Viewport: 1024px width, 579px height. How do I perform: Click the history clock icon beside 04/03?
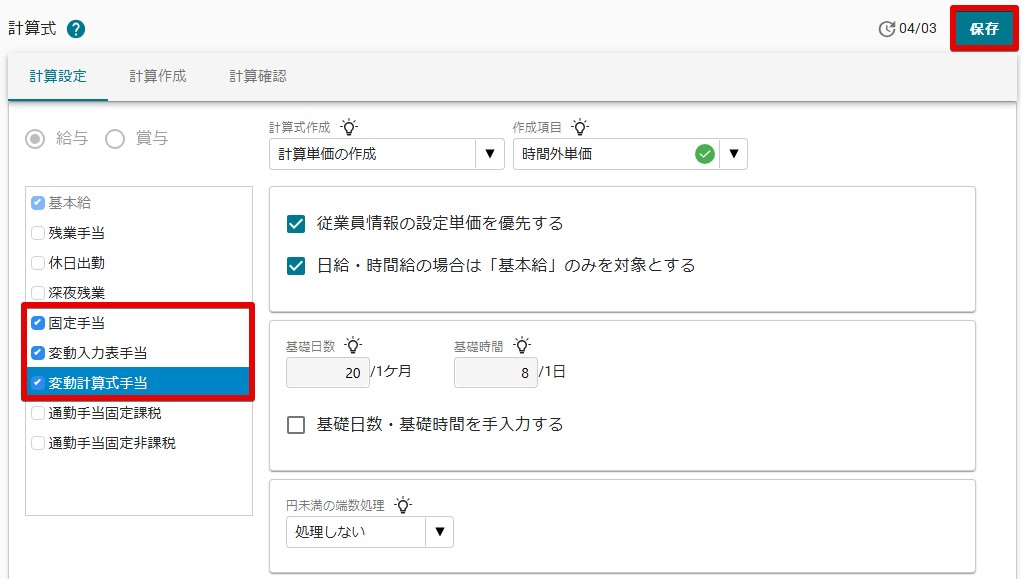pyautogui.click(x=886, y=29)
